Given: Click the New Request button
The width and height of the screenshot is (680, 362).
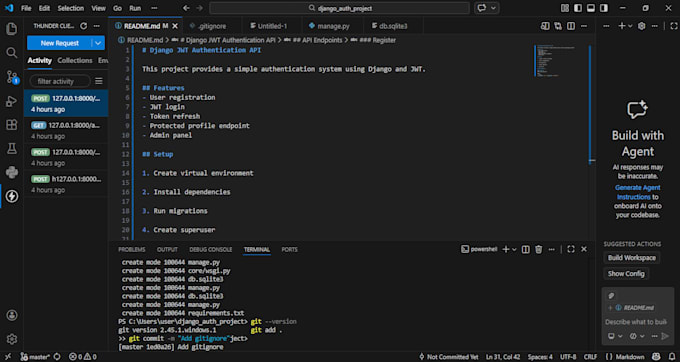Looking at the screenshot, I should (59, 43).
